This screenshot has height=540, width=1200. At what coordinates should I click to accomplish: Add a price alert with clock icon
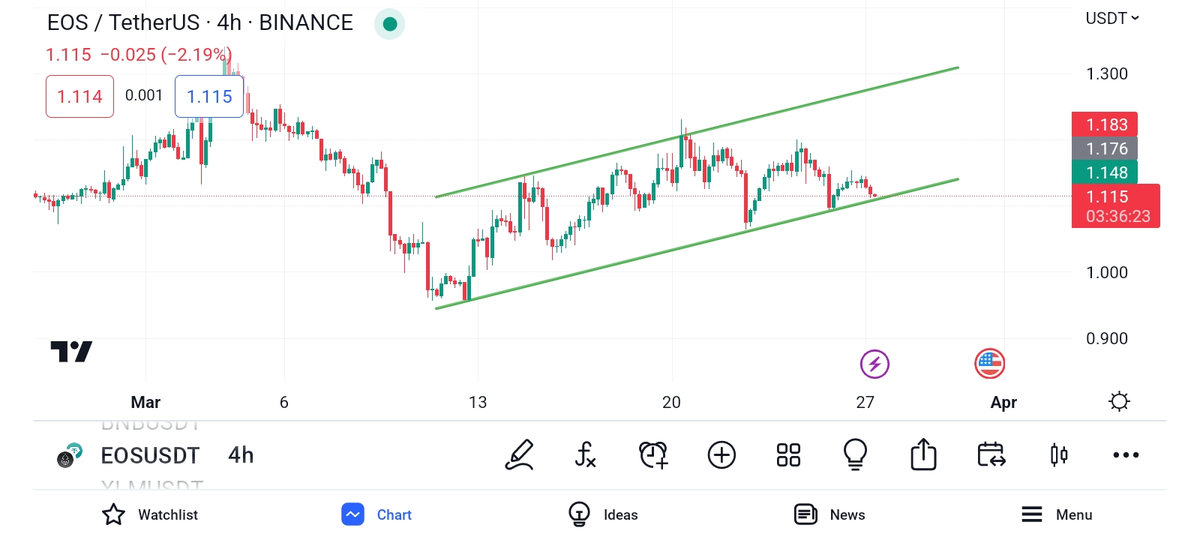(653, 456)
